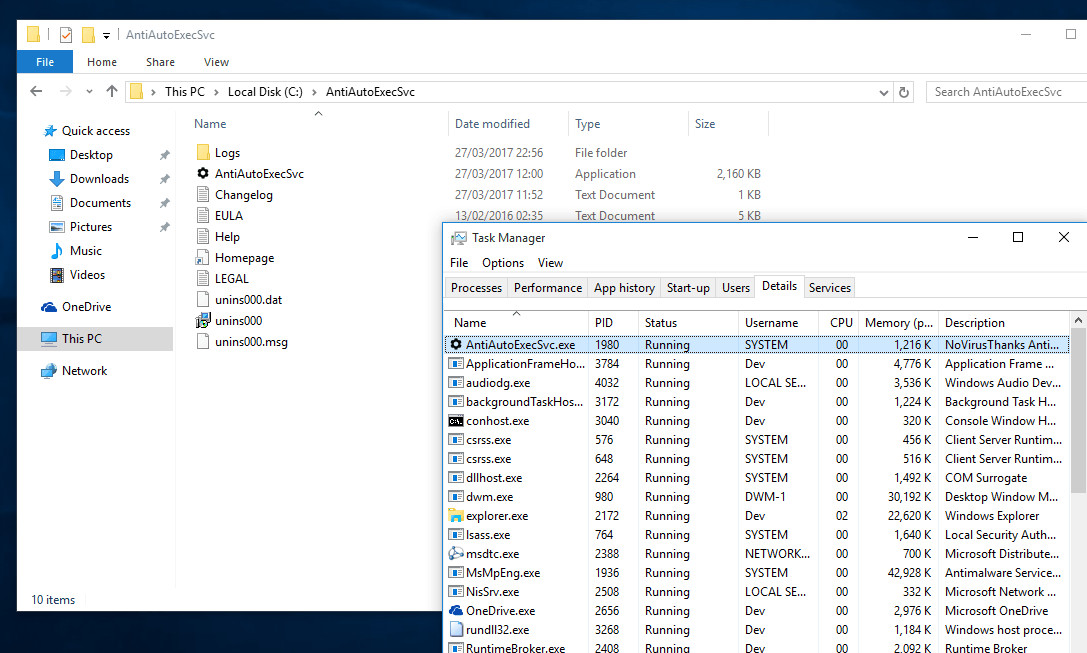Click the pin icon next to Downloads
The image size is (1087, 653).
[164, 180]
